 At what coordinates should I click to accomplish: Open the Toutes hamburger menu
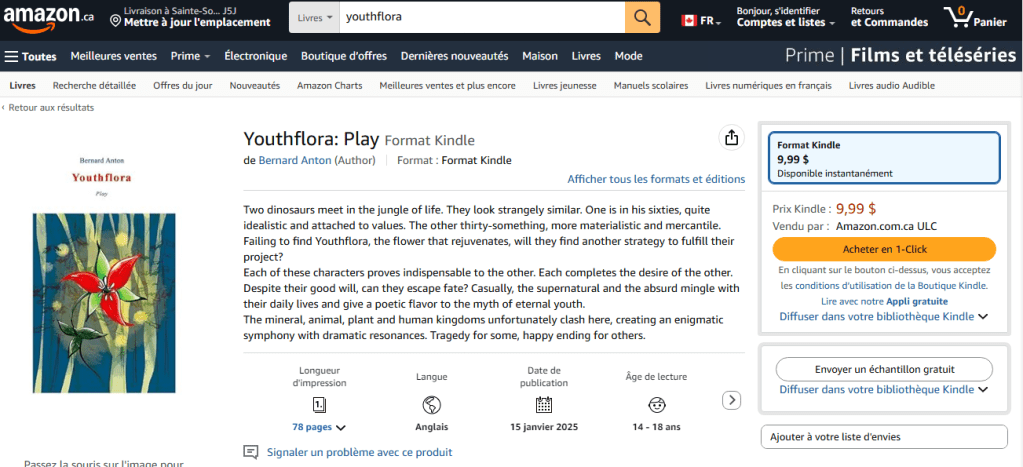click(30, 56)
